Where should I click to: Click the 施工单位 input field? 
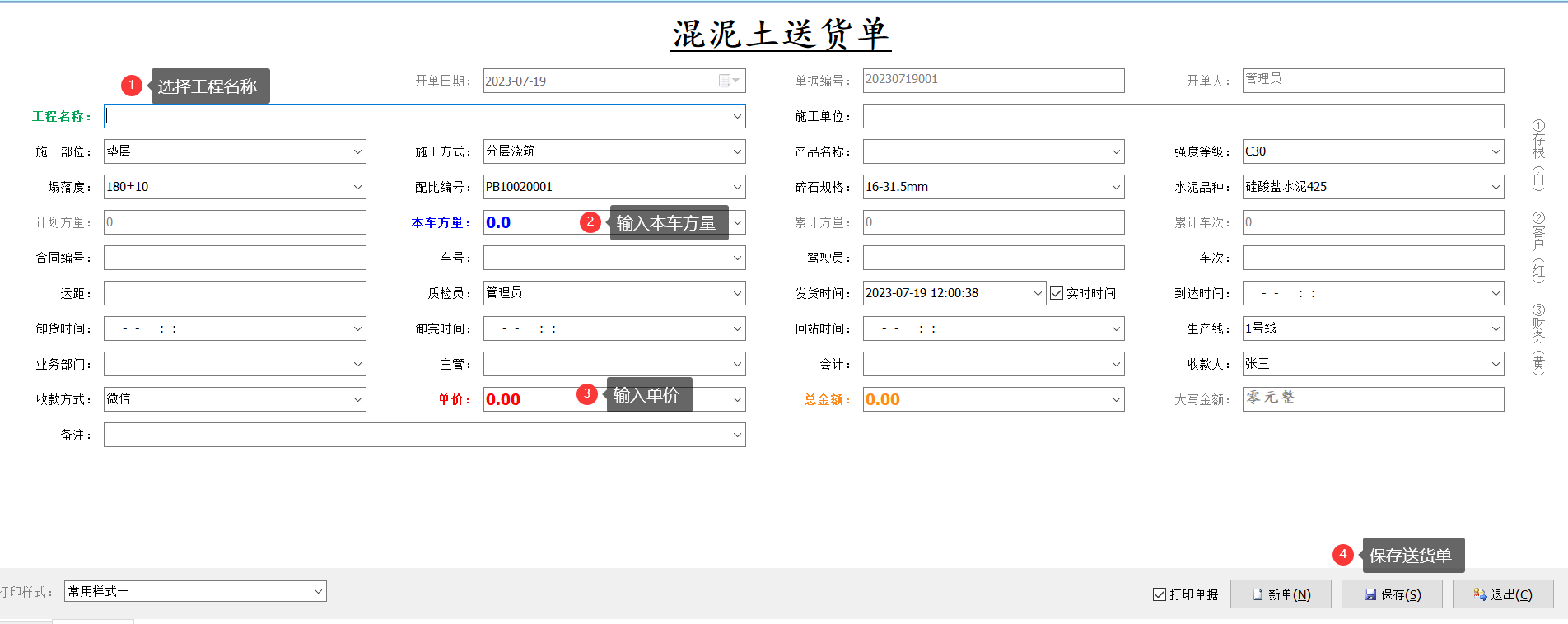(1183, 116)
